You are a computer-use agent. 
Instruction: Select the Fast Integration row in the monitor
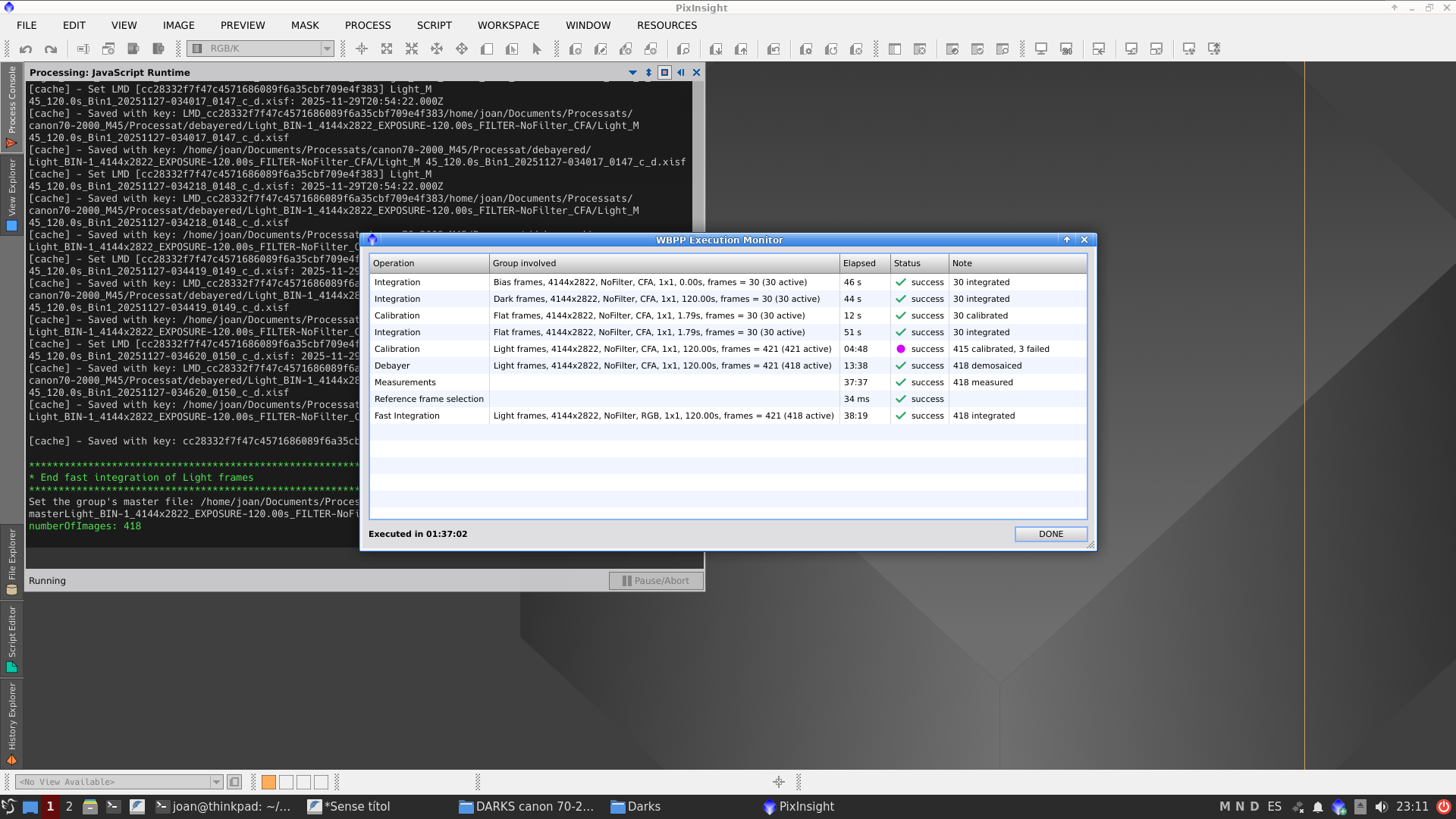point(607,416)
